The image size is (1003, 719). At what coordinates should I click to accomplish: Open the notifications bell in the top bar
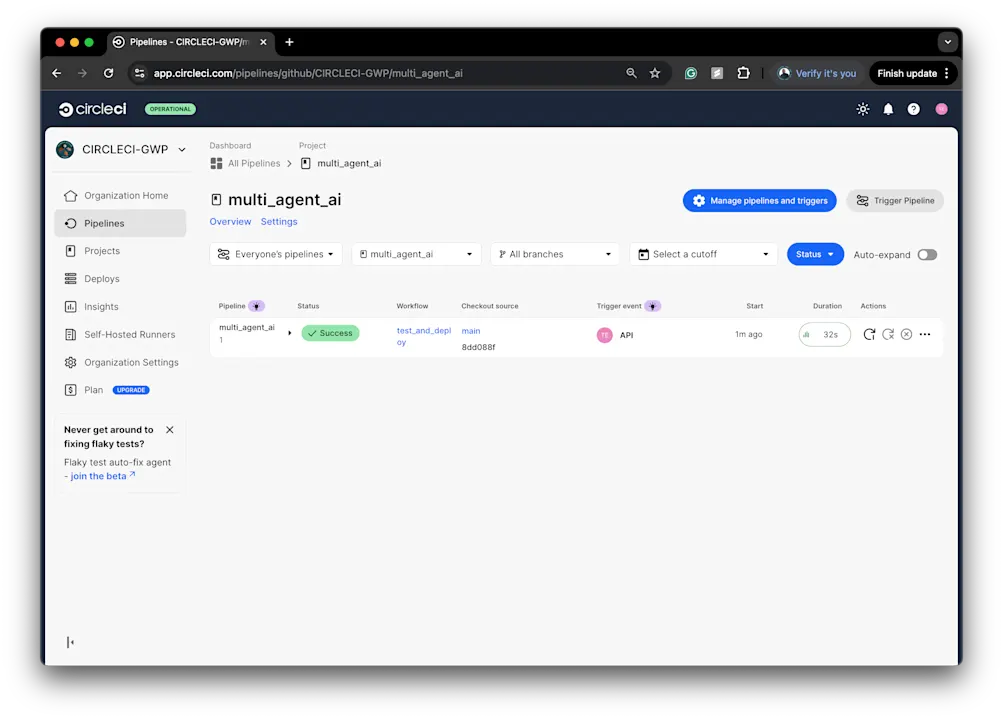(x=887, y=109)
